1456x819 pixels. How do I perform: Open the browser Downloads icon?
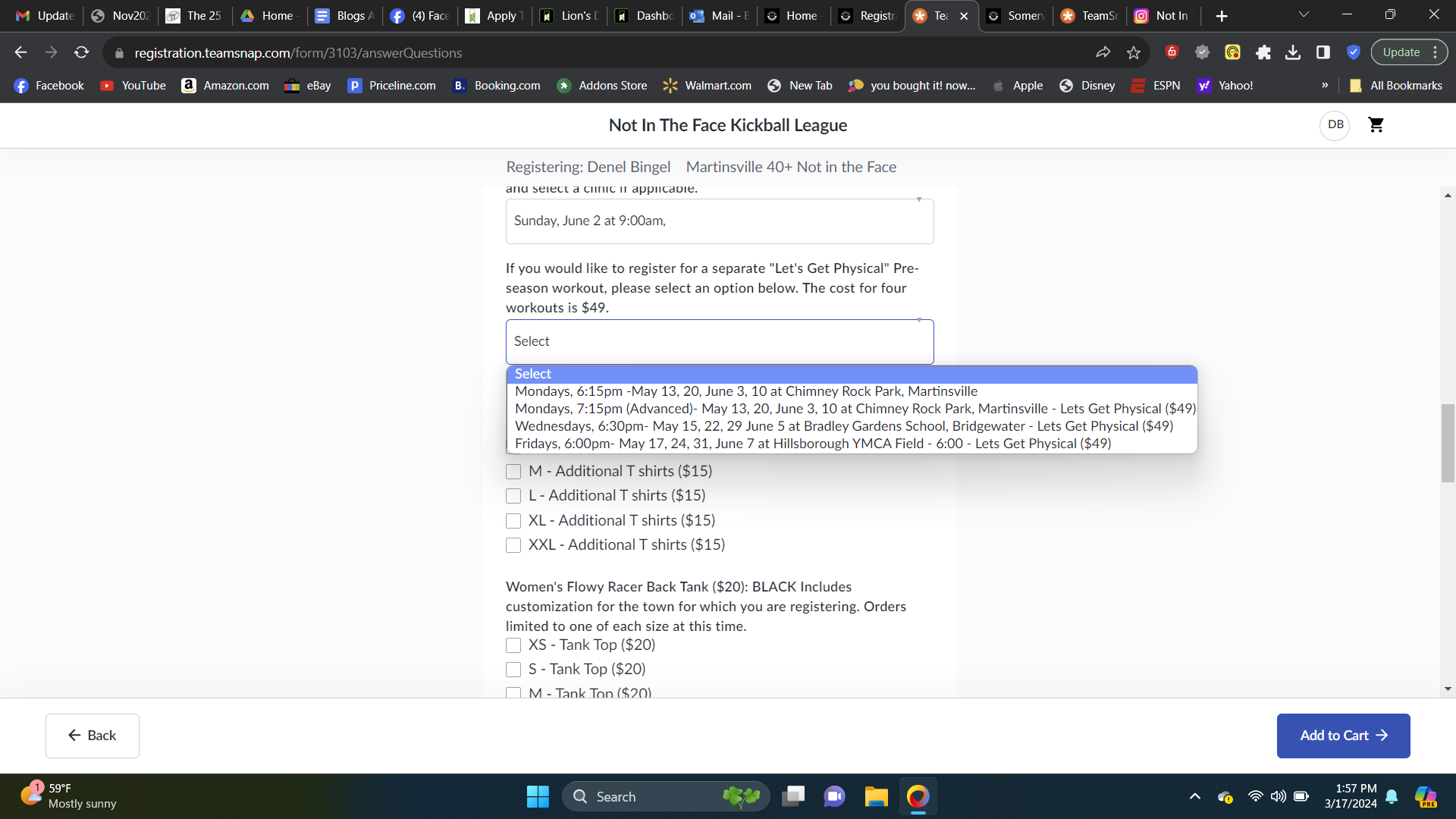click(x=1293, y=52)
